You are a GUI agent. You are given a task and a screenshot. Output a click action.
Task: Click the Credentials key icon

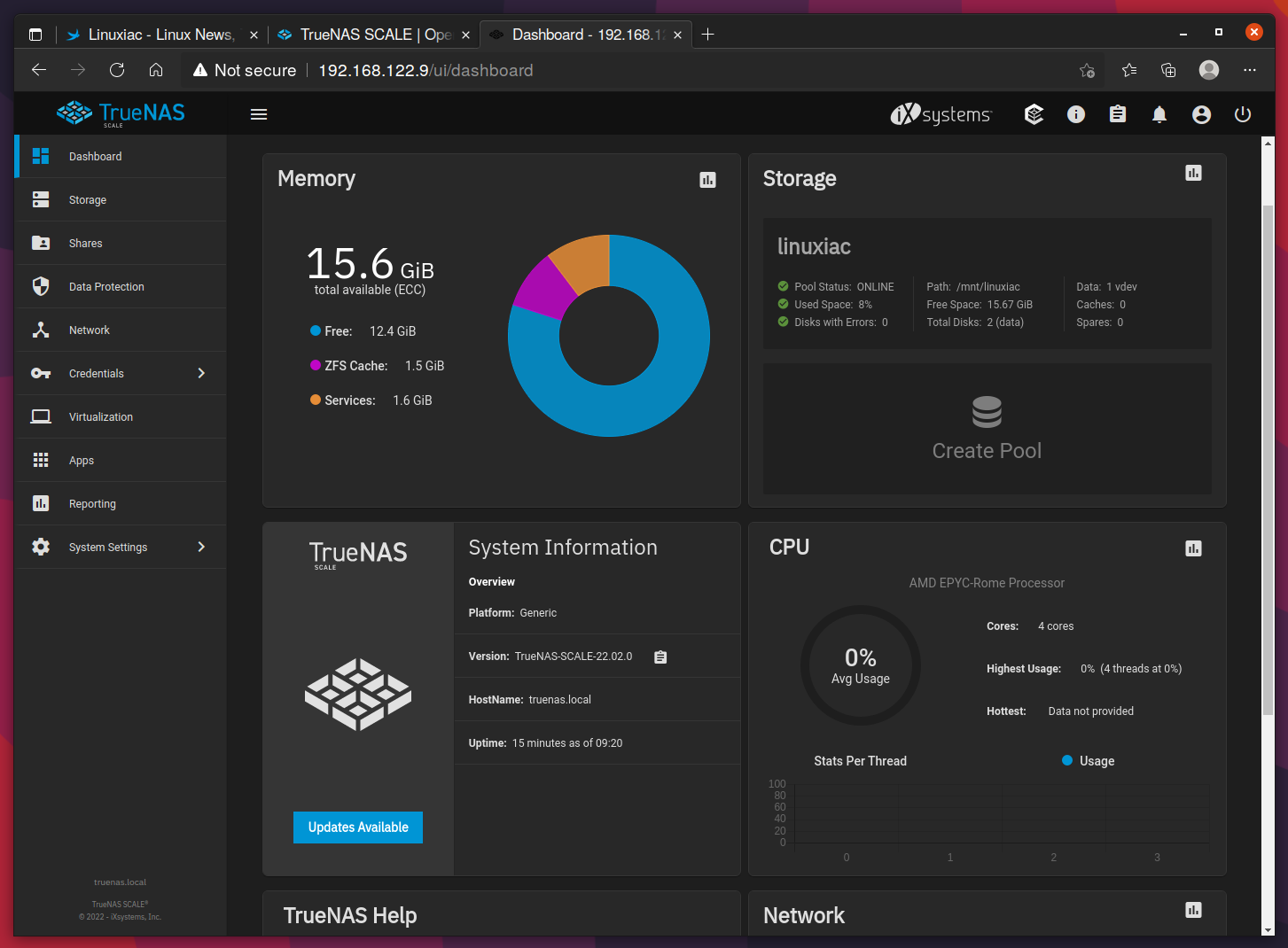pyautogui.click(x=41, y=373)
